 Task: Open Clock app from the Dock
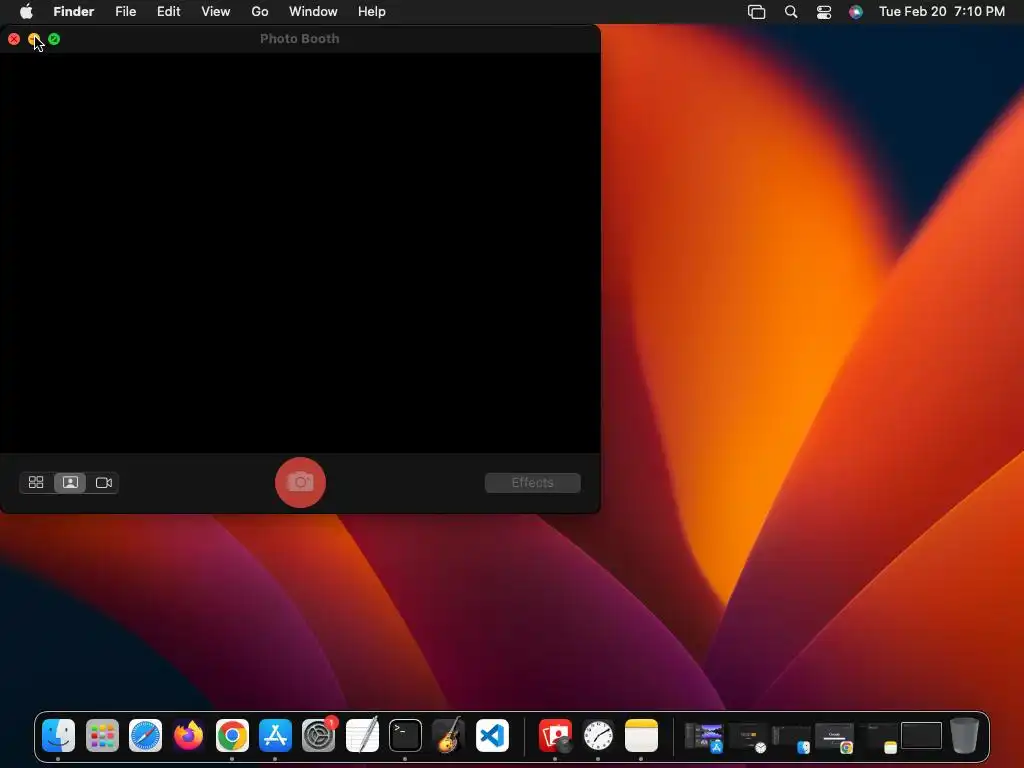[598, 736]
